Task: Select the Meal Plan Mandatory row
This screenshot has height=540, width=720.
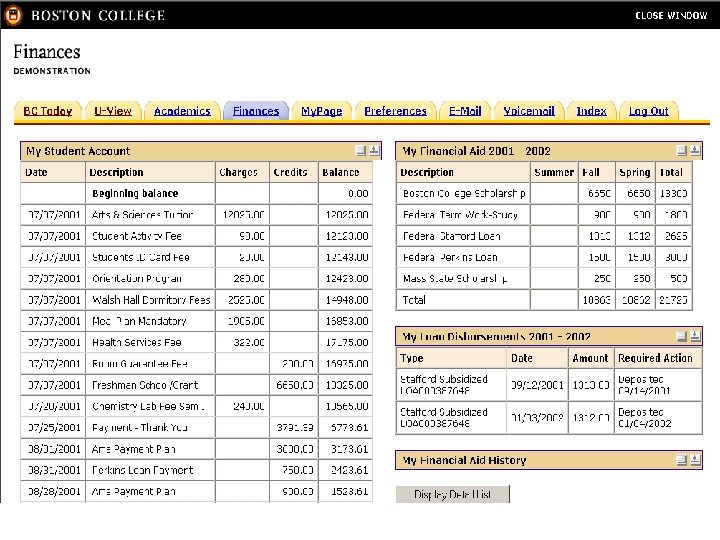Action: click(196, 321)
